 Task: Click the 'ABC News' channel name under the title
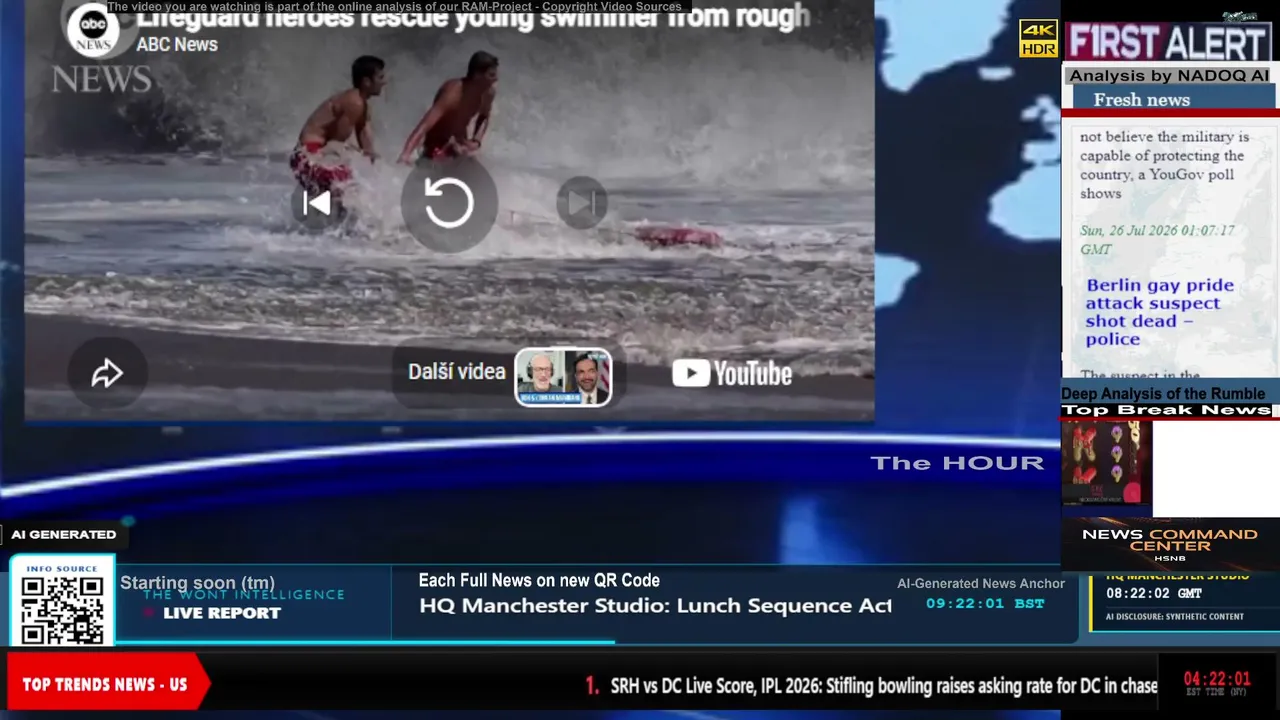click(177, 44)
